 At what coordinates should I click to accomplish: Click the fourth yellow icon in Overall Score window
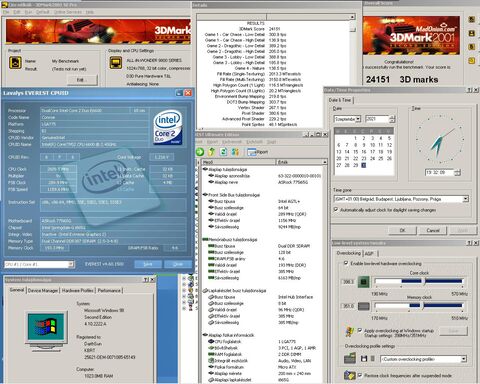point(472,60)
